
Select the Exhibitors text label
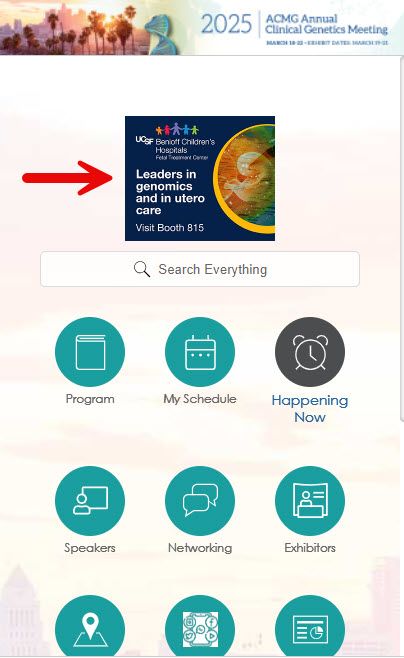pyautogui.click(x=310, y=548)
